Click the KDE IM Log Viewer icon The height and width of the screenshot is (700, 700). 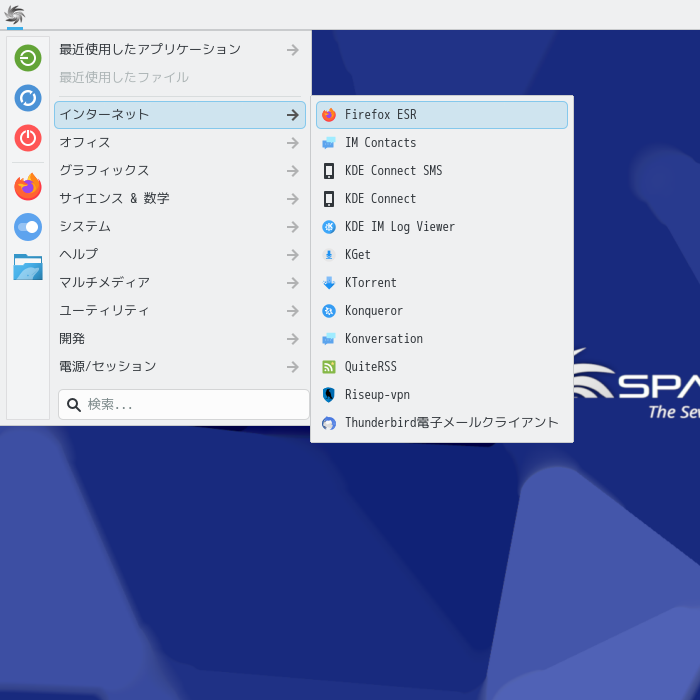329,227
